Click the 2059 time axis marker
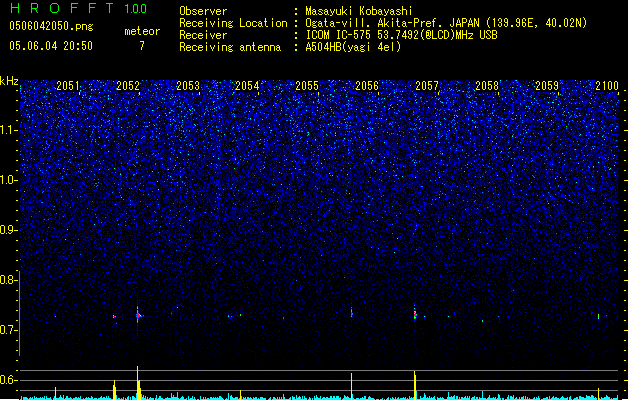Viewport: 629px width, 400px height. coord(547,86)
